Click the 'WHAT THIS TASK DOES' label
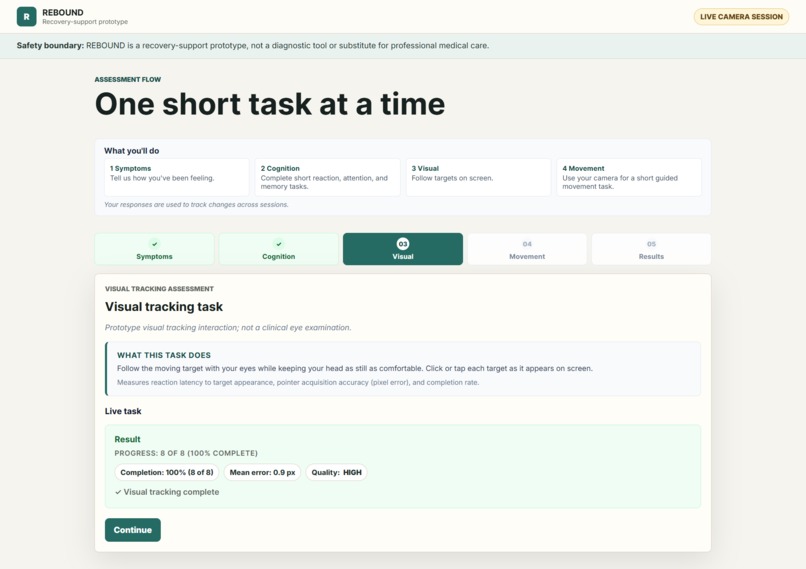The height and width of the screenshot is (569, 806). (164, 355)
